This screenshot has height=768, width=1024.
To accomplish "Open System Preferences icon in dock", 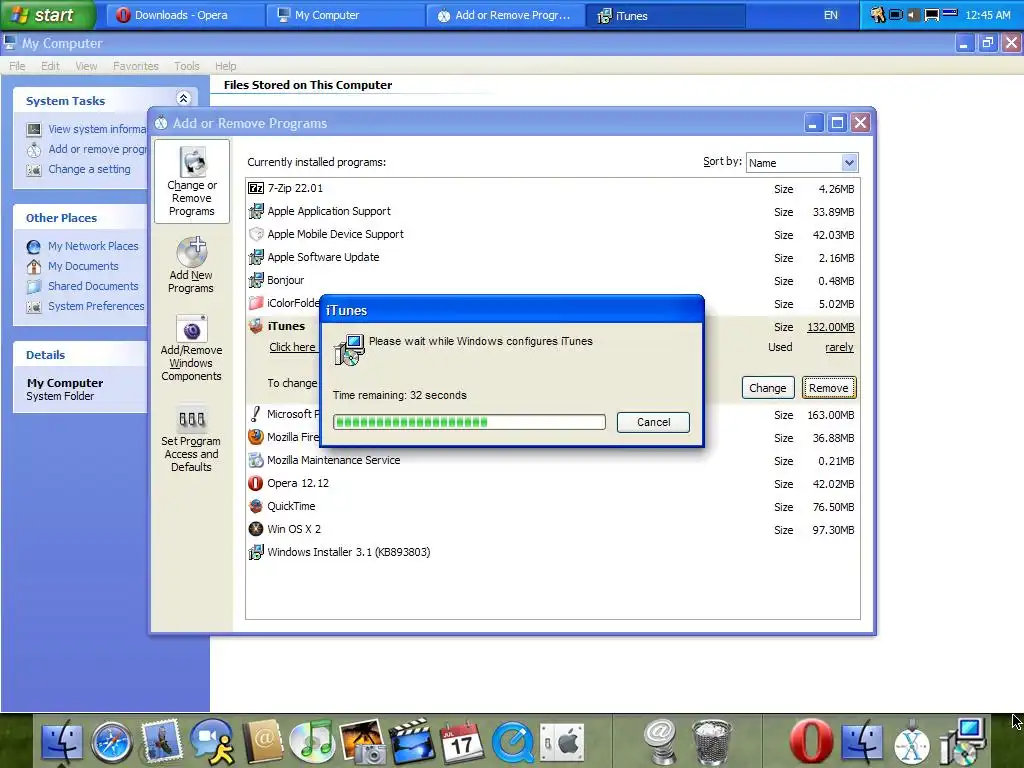I will (x=562, y=743).
